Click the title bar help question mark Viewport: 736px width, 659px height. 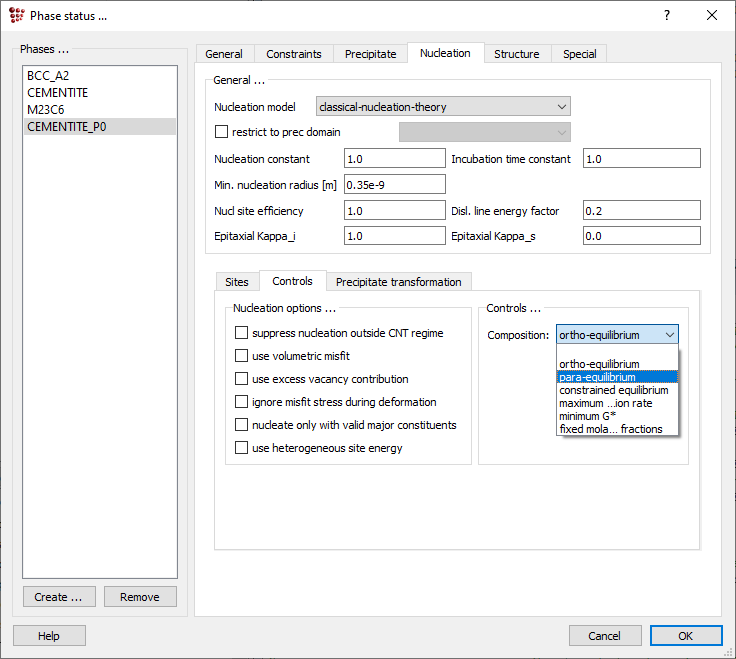coord(667,15)
